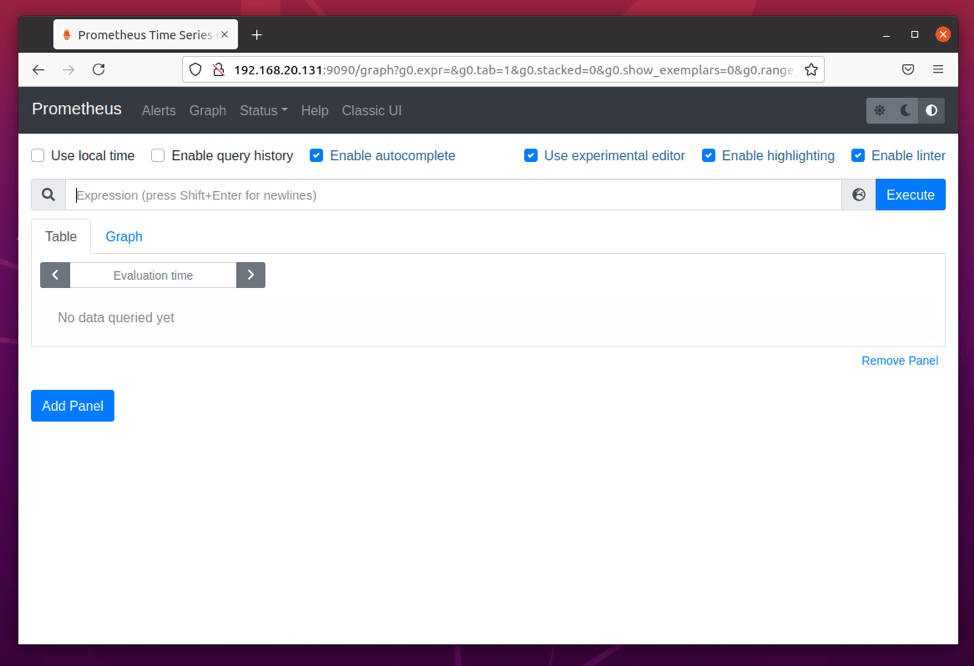
Task: Click the browser forward arrow
Action: coord(68,70)
